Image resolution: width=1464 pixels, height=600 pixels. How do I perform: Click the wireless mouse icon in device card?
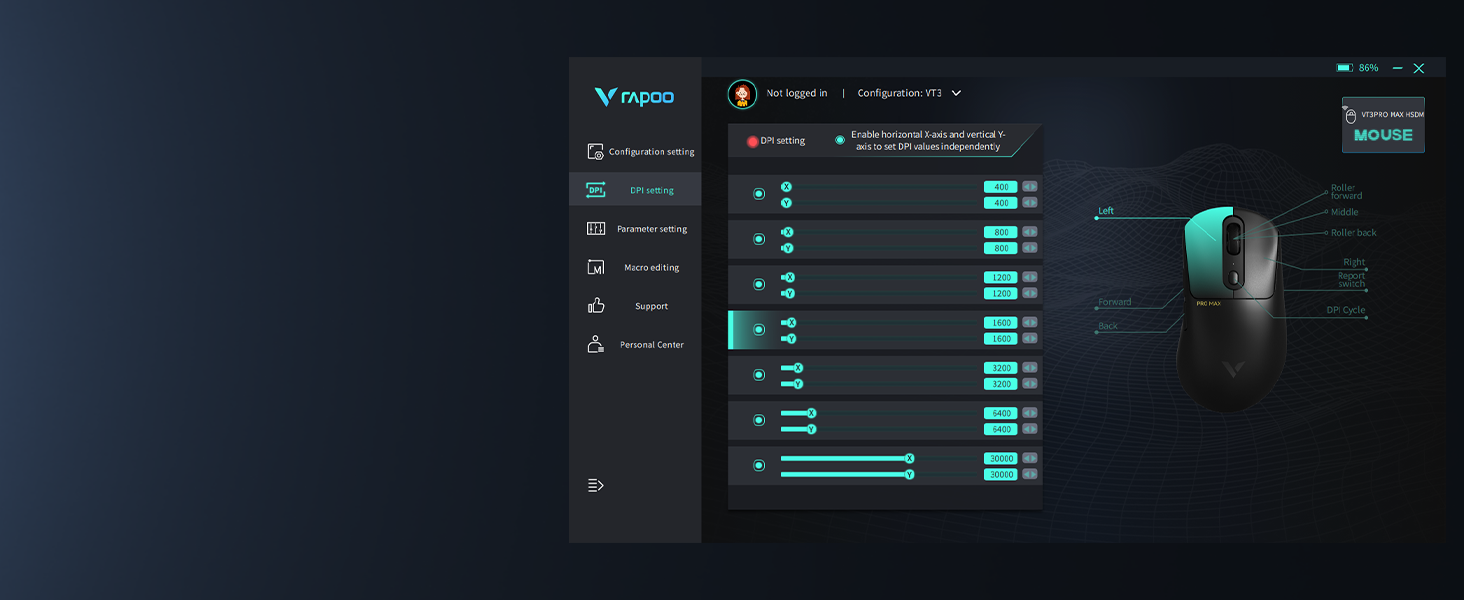1351,116
